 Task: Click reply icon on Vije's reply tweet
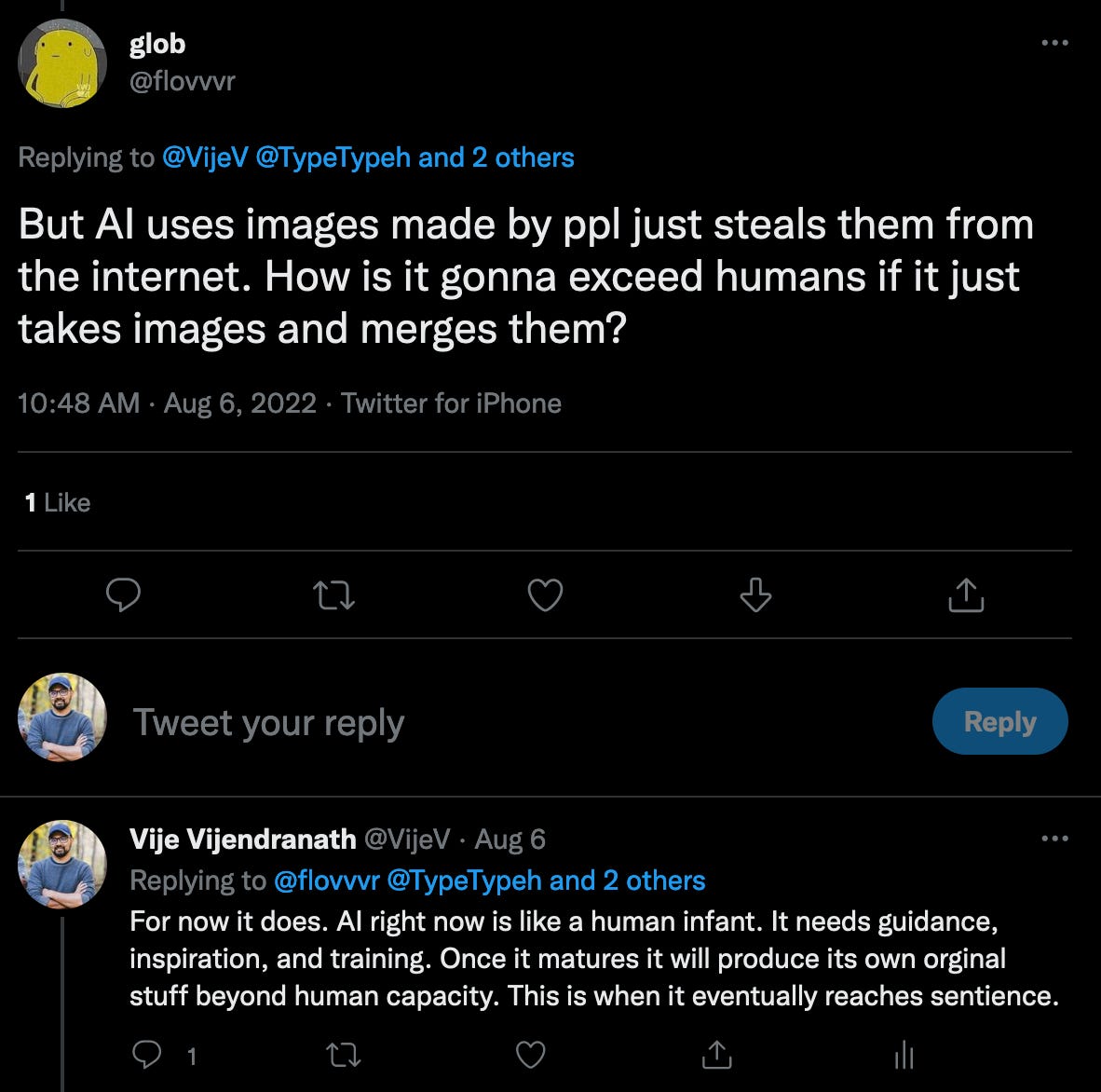coord(147,1055)
